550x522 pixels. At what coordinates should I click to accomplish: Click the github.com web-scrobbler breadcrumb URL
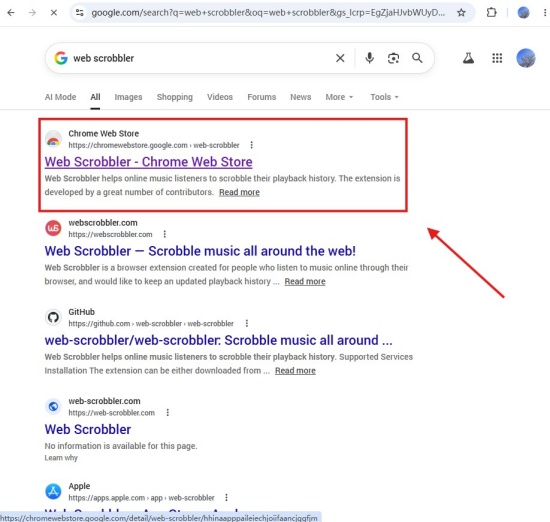(x=151, y=323)
